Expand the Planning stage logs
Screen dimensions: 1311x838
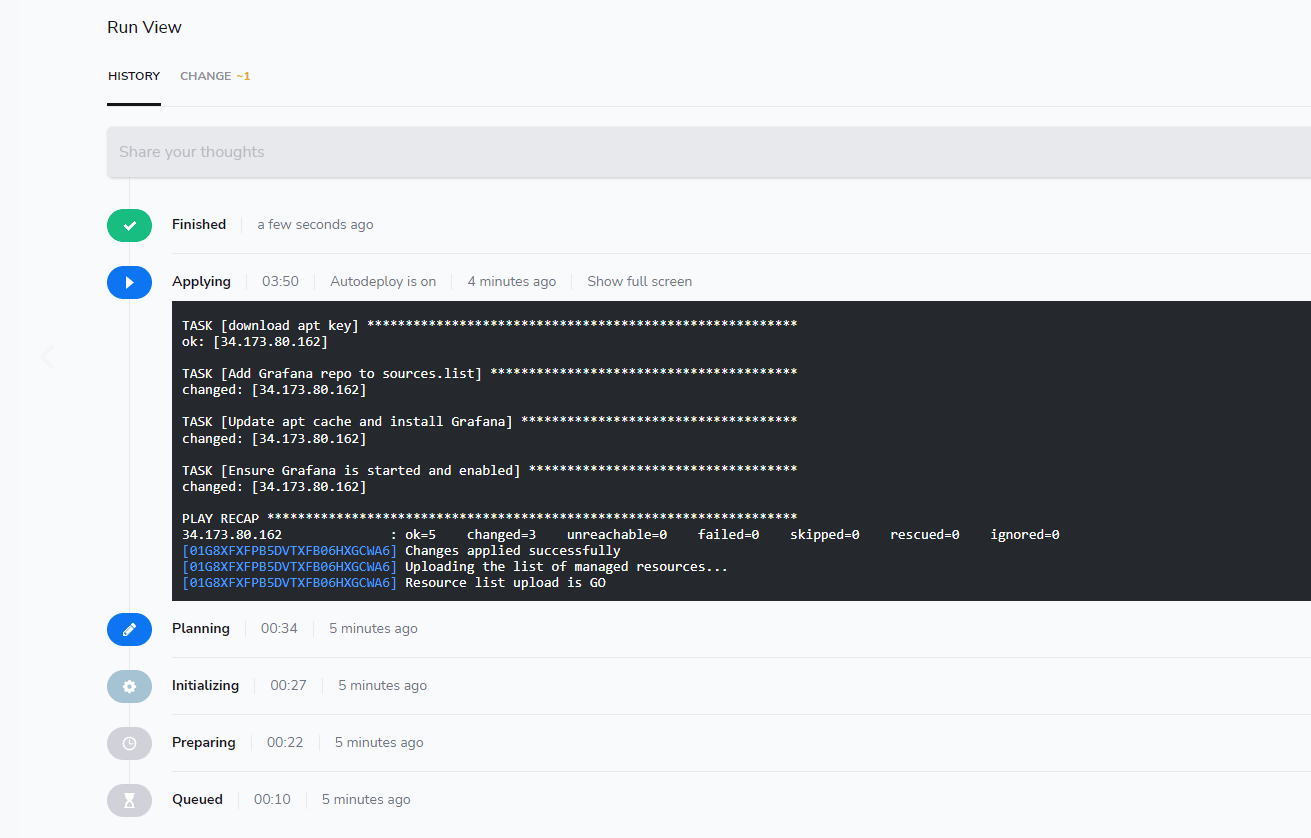[x=200, y=629]
